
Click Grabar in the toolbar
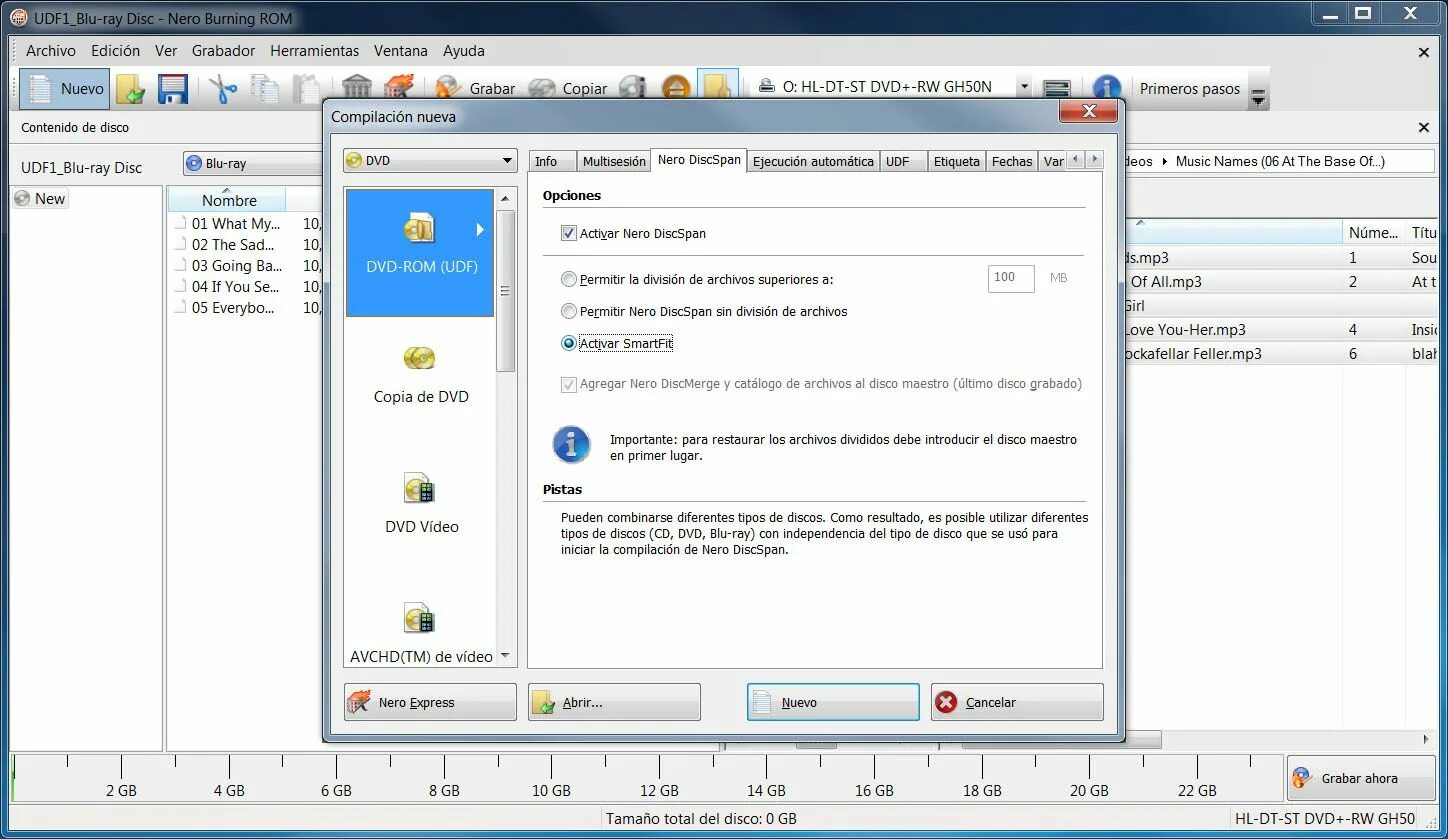pyautogui.click(x=476, y=88)
